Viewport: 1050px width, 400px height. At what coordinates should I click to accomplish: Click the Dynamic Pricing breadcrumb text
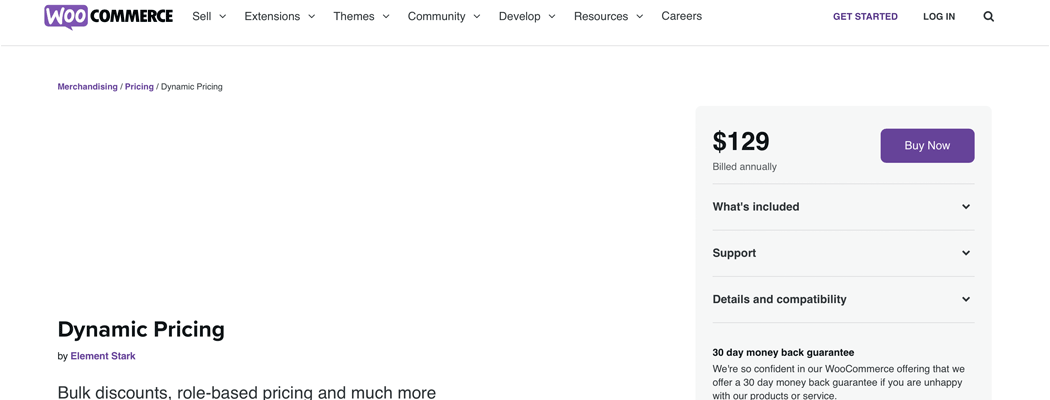(x=192, y=86)
